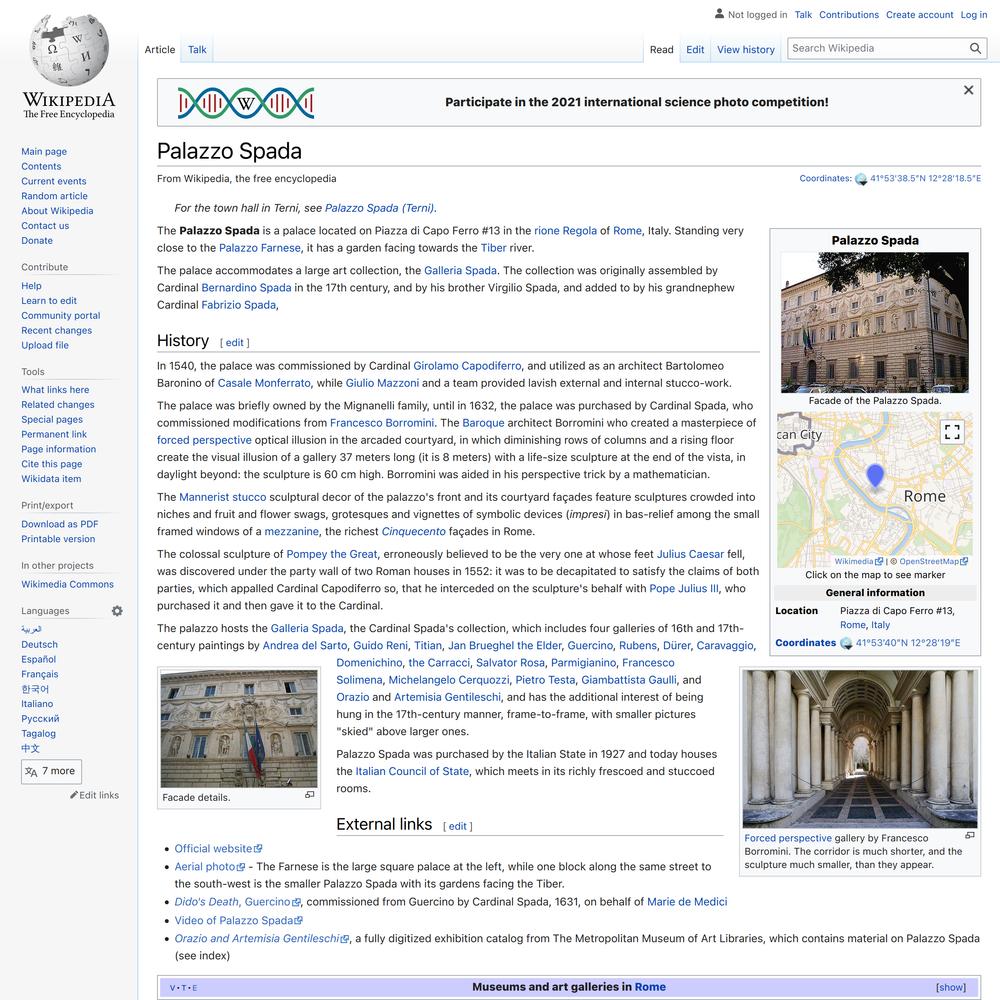Click the Donate sidebar link
Image resolution: width=1000 pixels, height=1000 pixels.
pyautogui.click(x=37, y=240)
